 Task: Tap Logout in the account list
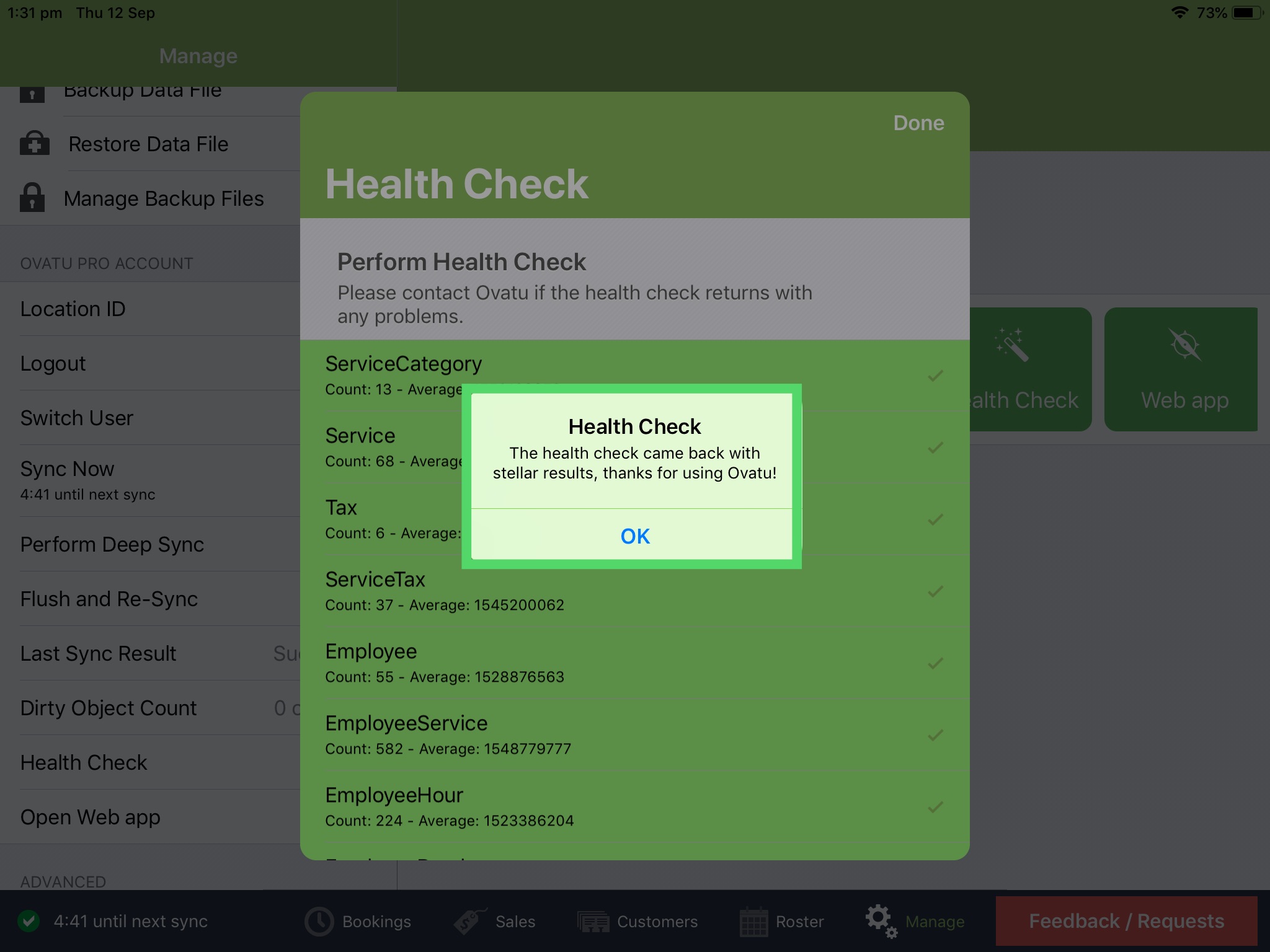click(53, 363)
